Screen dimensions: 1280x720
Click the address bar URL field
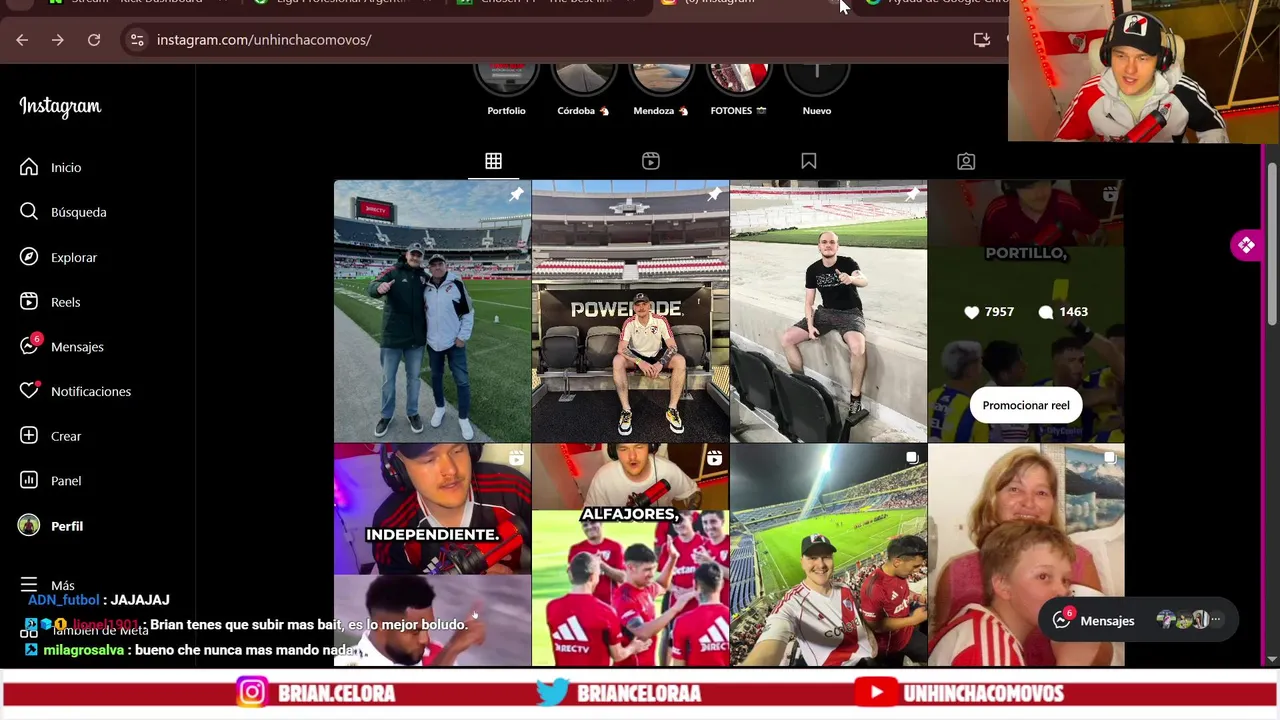560,40
